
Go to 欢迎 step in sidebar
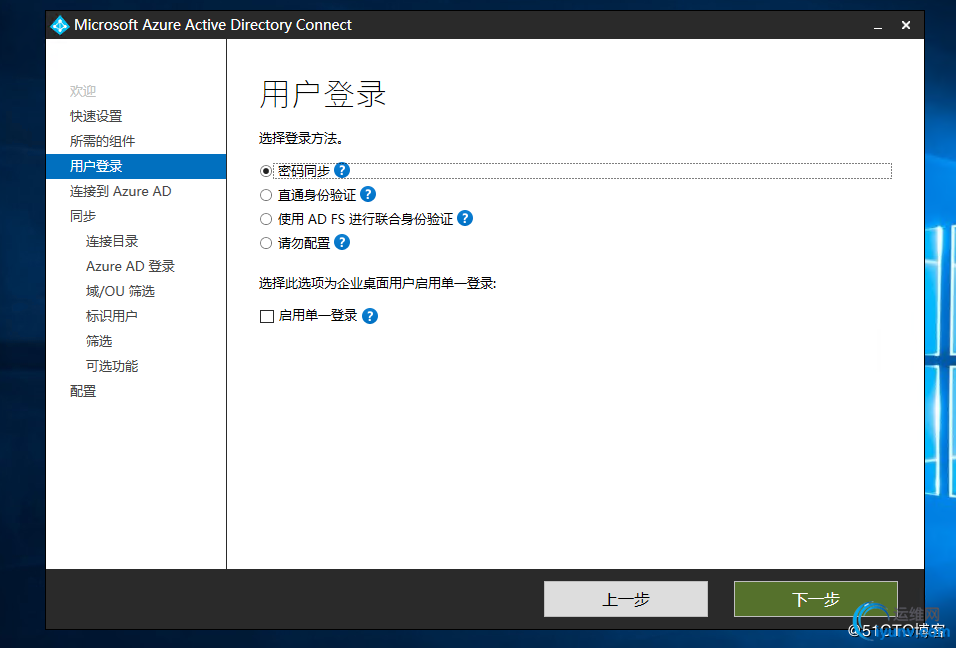(x=83, y=91)
